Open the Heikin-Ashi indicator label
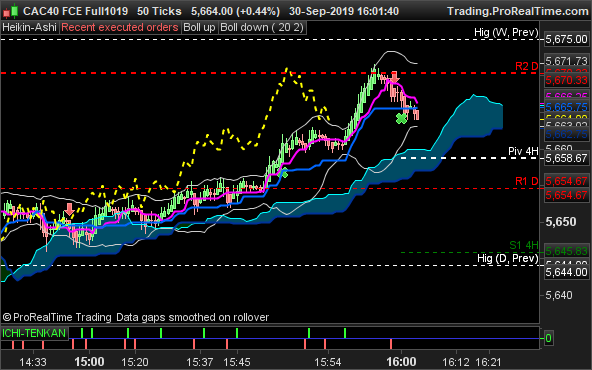The height and width of the screenshot is (370, 592). [x=29, y=28]
